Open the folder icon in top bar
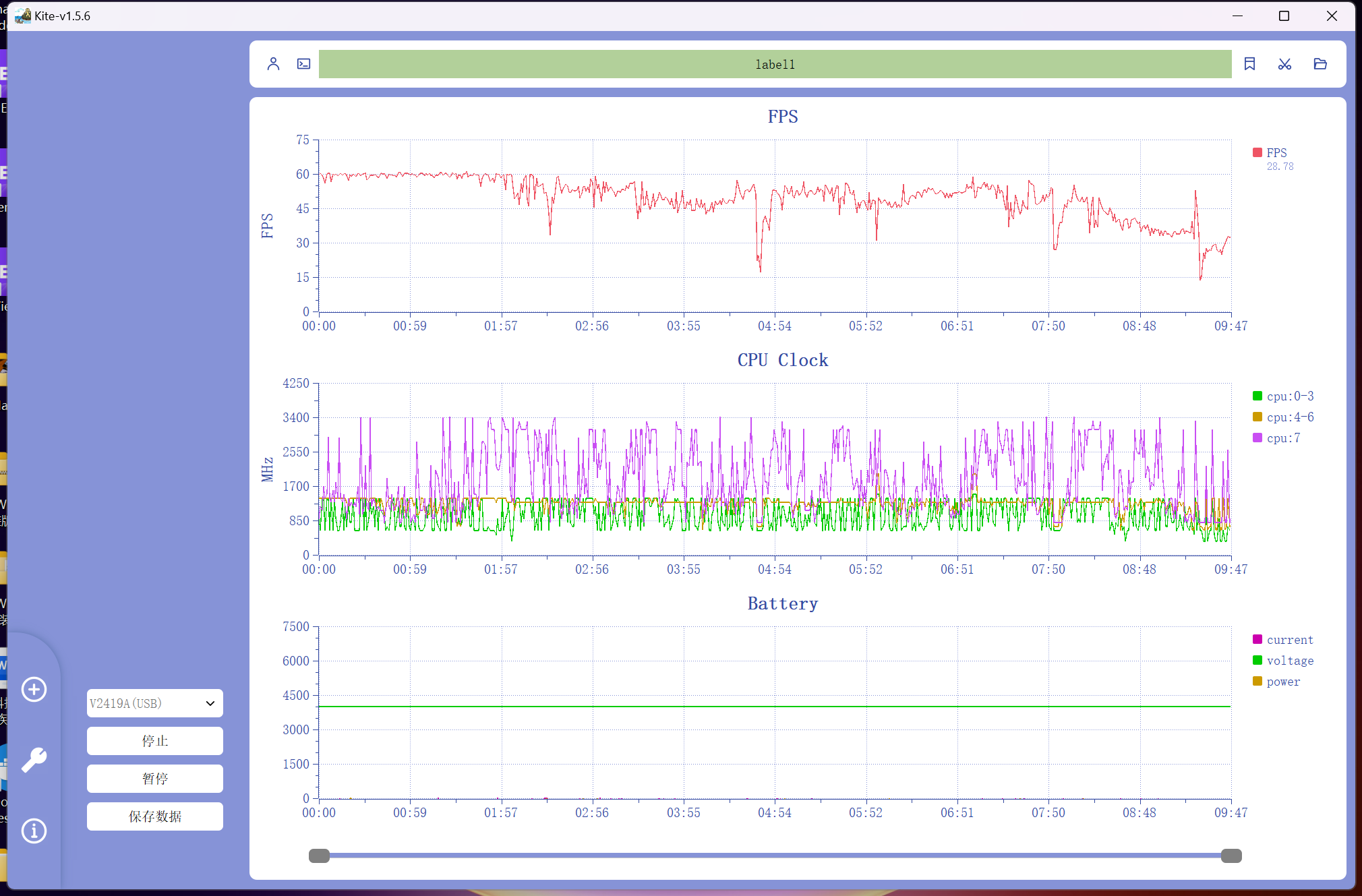 (1320, 64)
